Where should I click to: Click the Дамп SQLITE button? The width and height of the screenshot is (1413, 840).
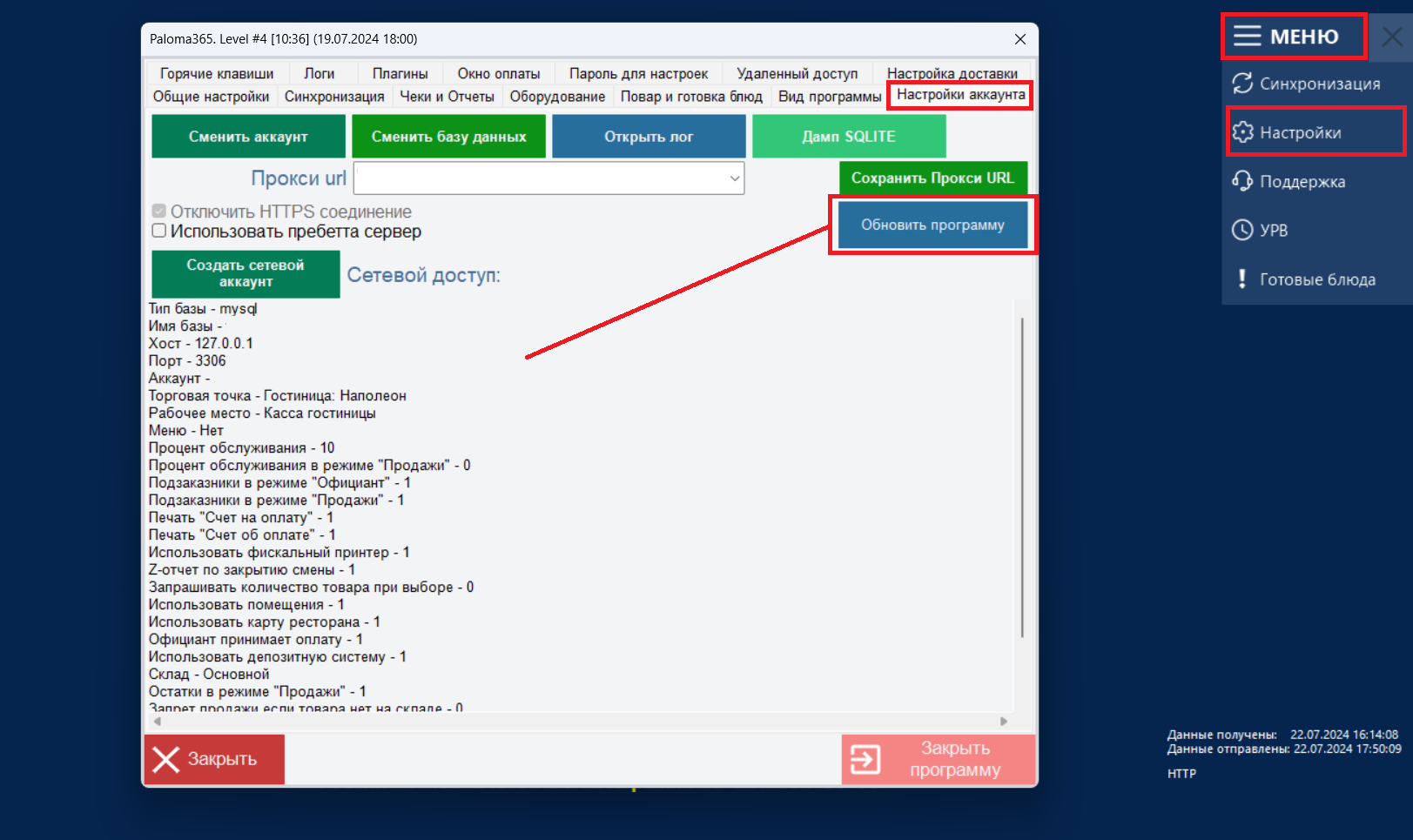pos(849,137)
